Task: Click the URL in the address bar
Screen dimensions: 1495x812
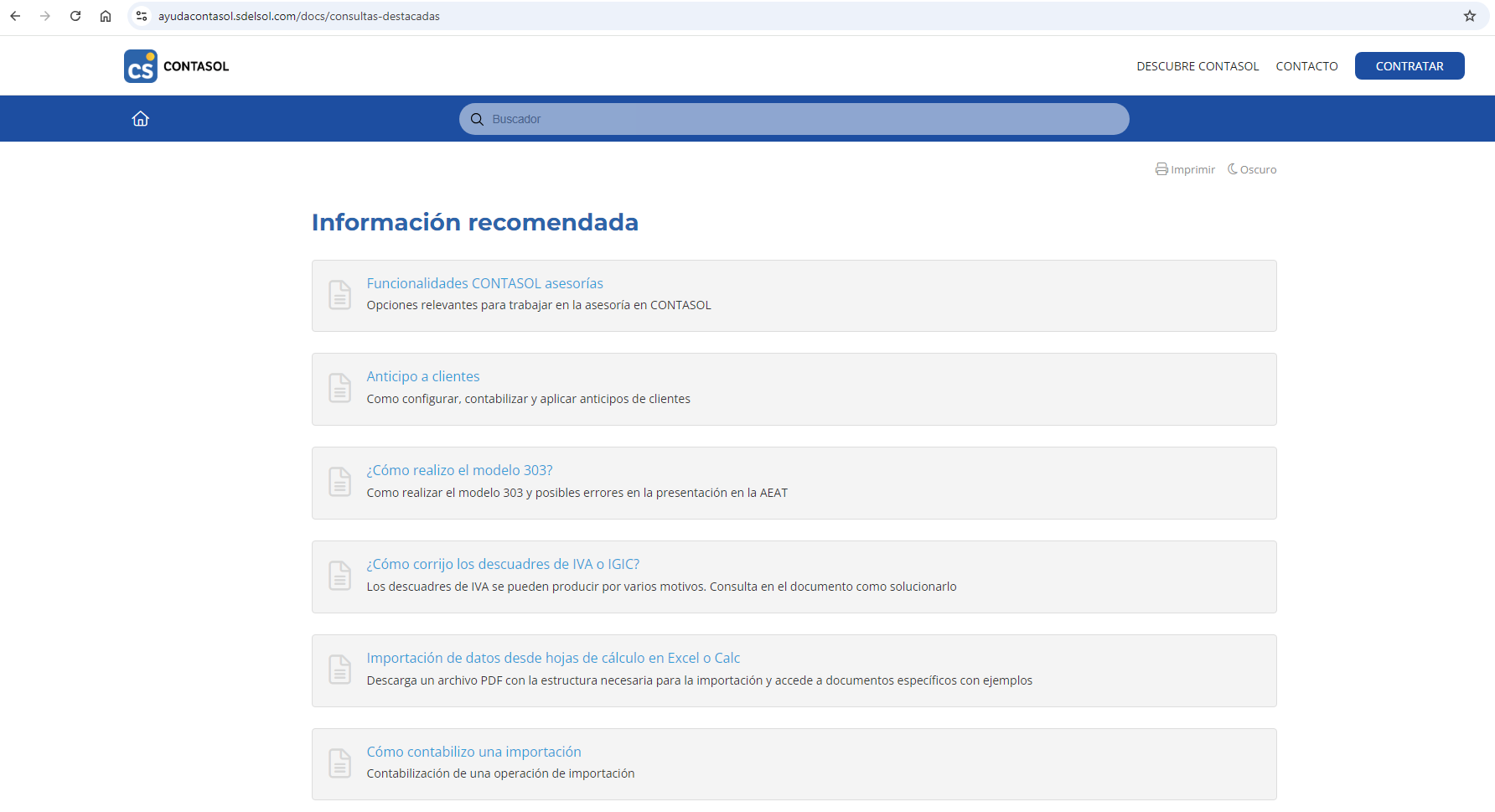Action: [x=298, y=16]
